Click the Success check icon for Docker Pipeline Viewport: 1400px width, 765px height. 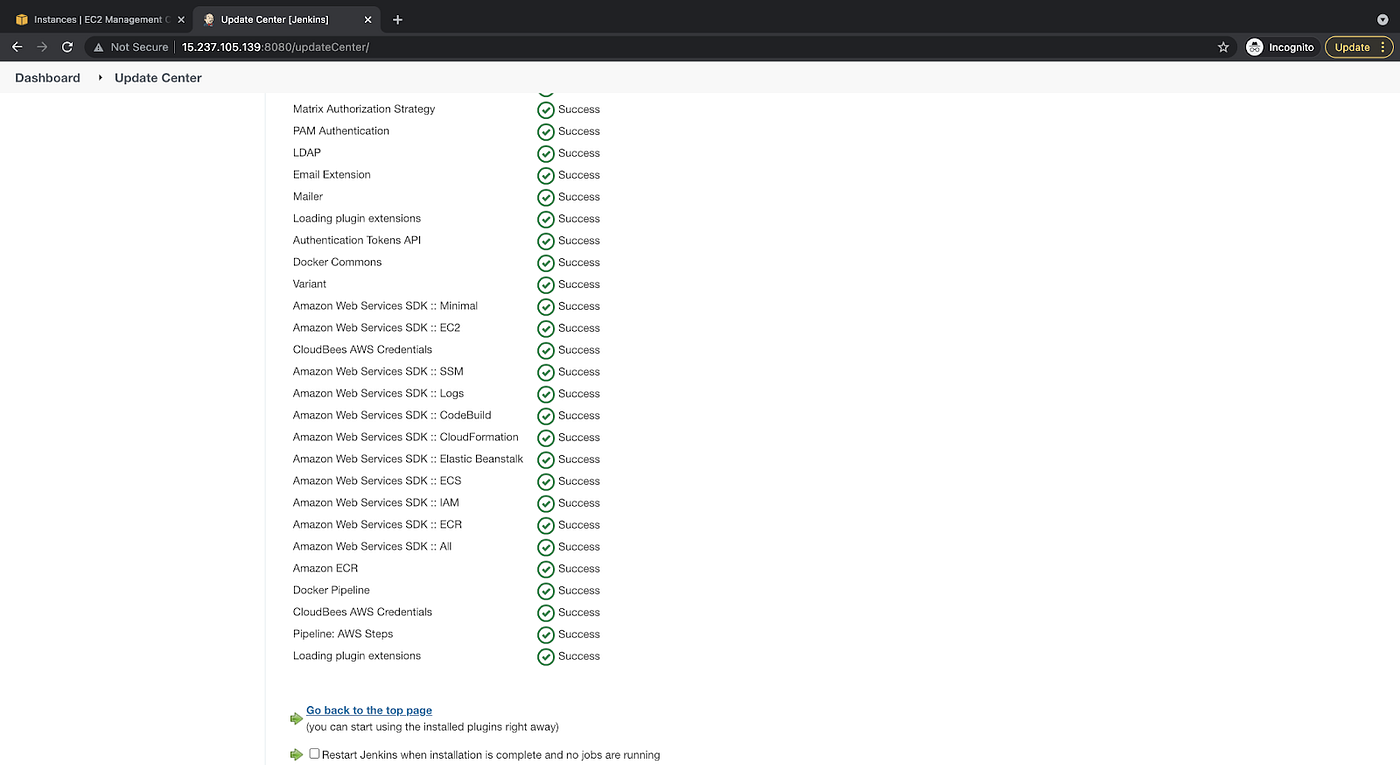546,591
